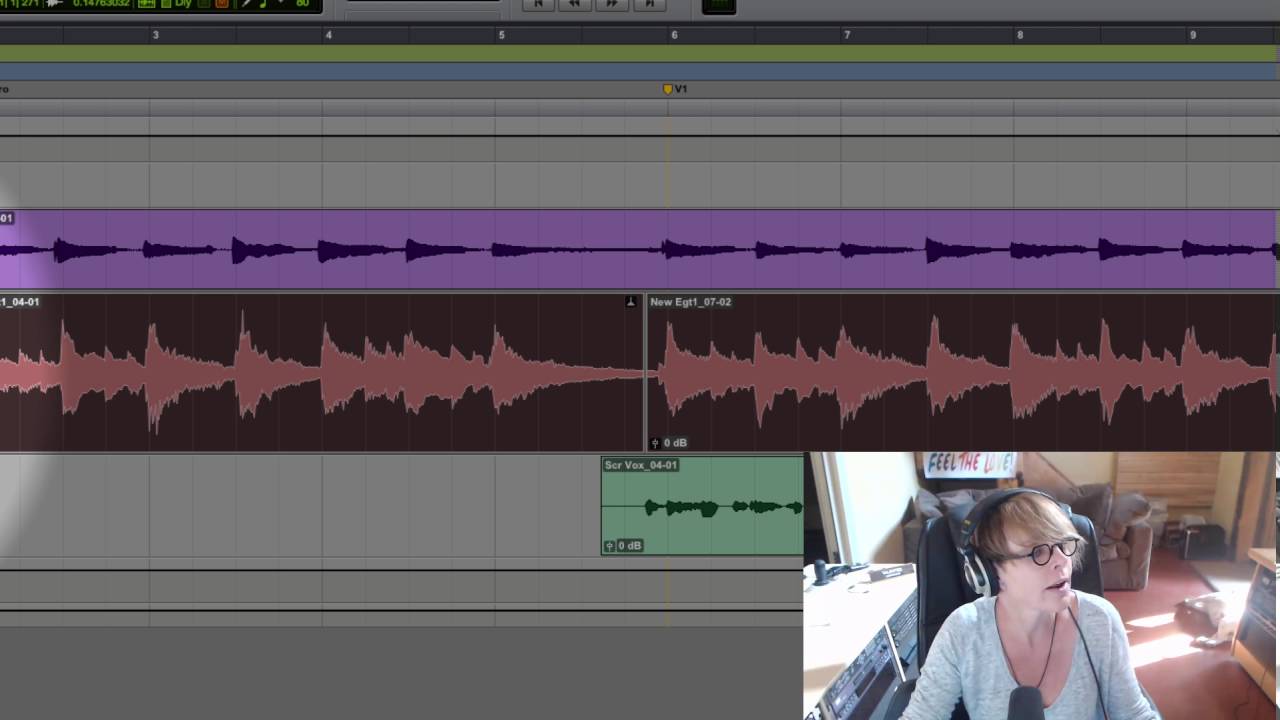The height and width of the screenshot is (720, 1280).
Task: Click bar 8 on the timeline ruler
Action: [1020, 35]
